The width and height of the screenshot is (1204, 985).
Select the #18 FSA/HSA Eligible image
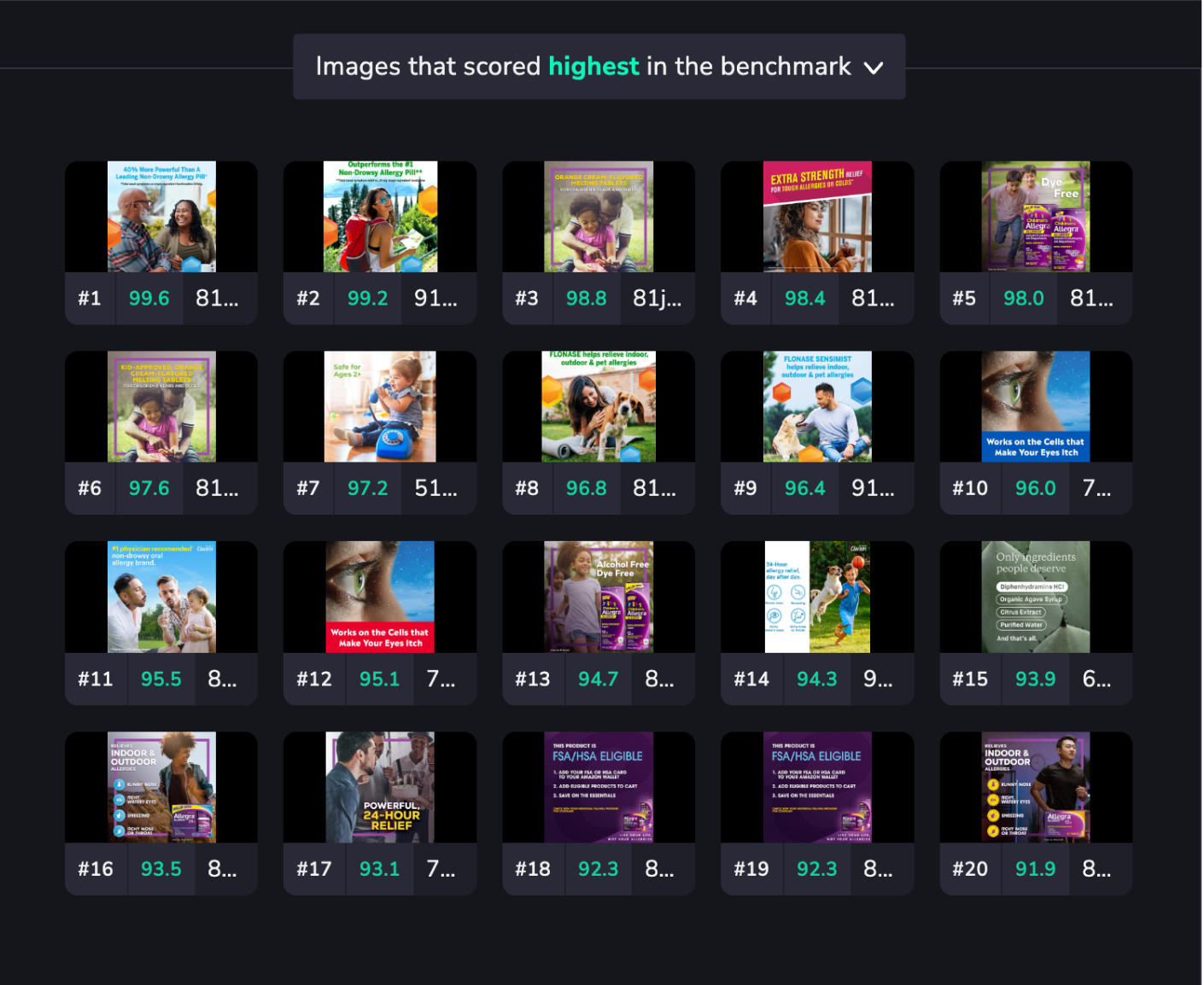[599, 788]
